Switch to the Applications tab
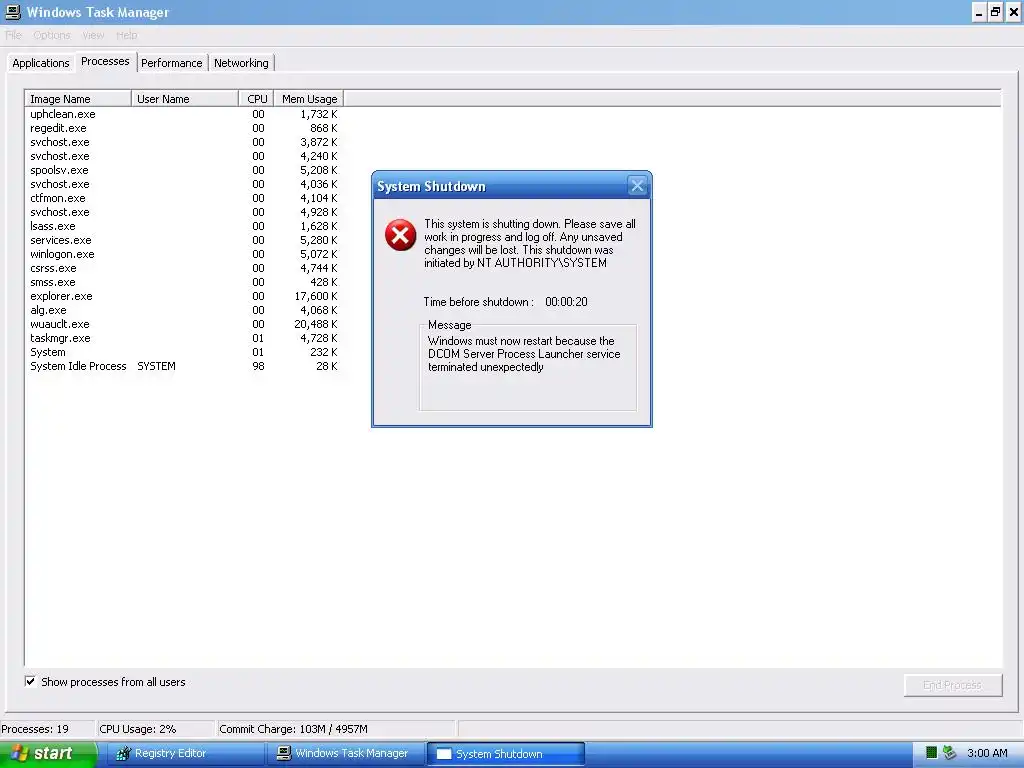The height and width of the screenshot is (768, 1024). click(x=40, y=63)
